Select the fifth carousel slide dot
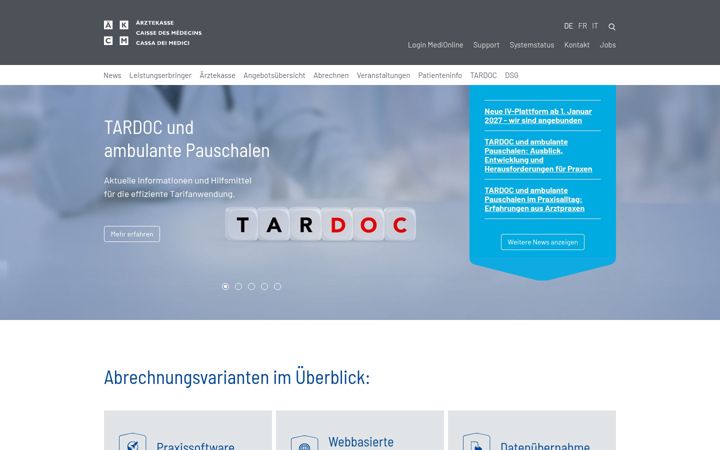 pyautogui.click(x=277, y=287)
